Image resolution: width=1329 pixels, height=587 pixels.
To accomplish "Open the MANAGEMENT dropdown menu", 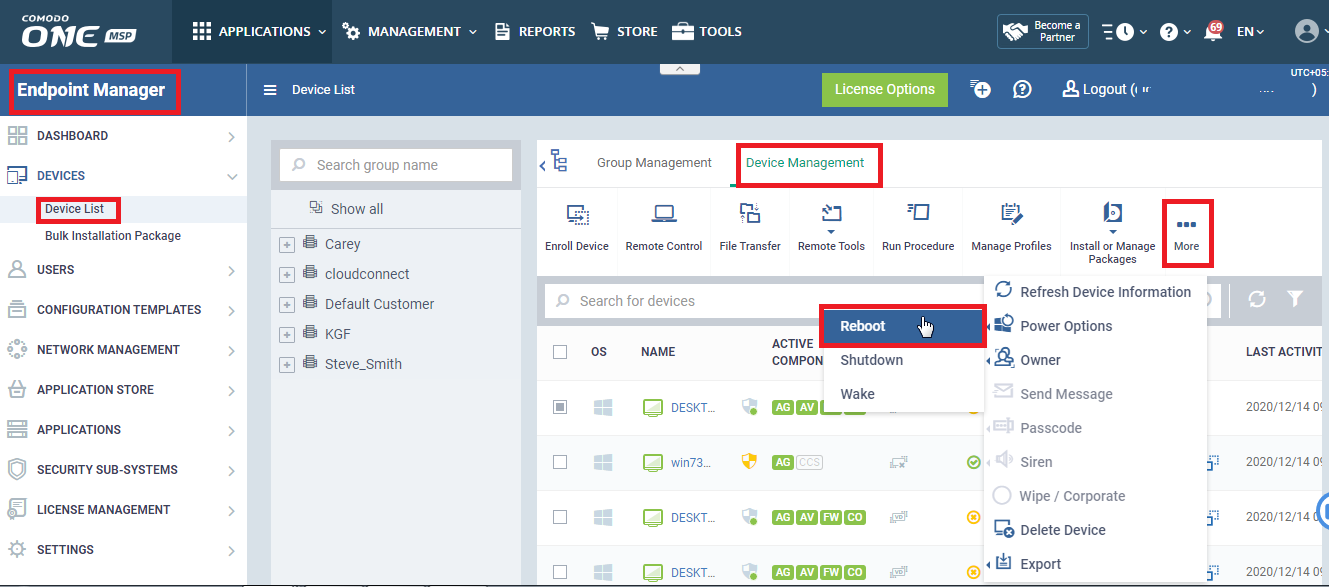I will pos(410,31).
